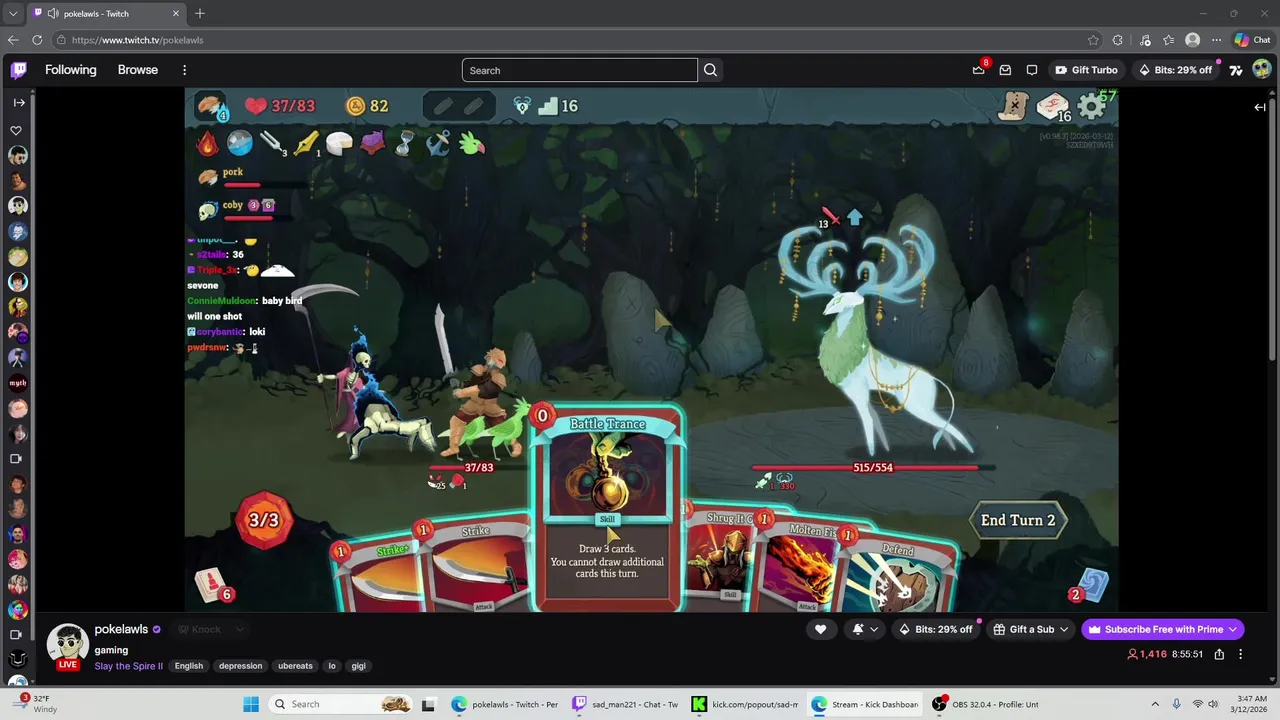Open the kick.com popout taskbar item

point(745,704)
